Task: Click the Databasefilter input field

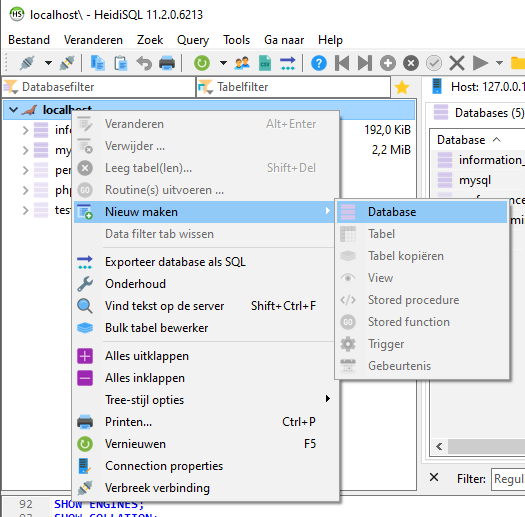Action: tap(98, 87)
